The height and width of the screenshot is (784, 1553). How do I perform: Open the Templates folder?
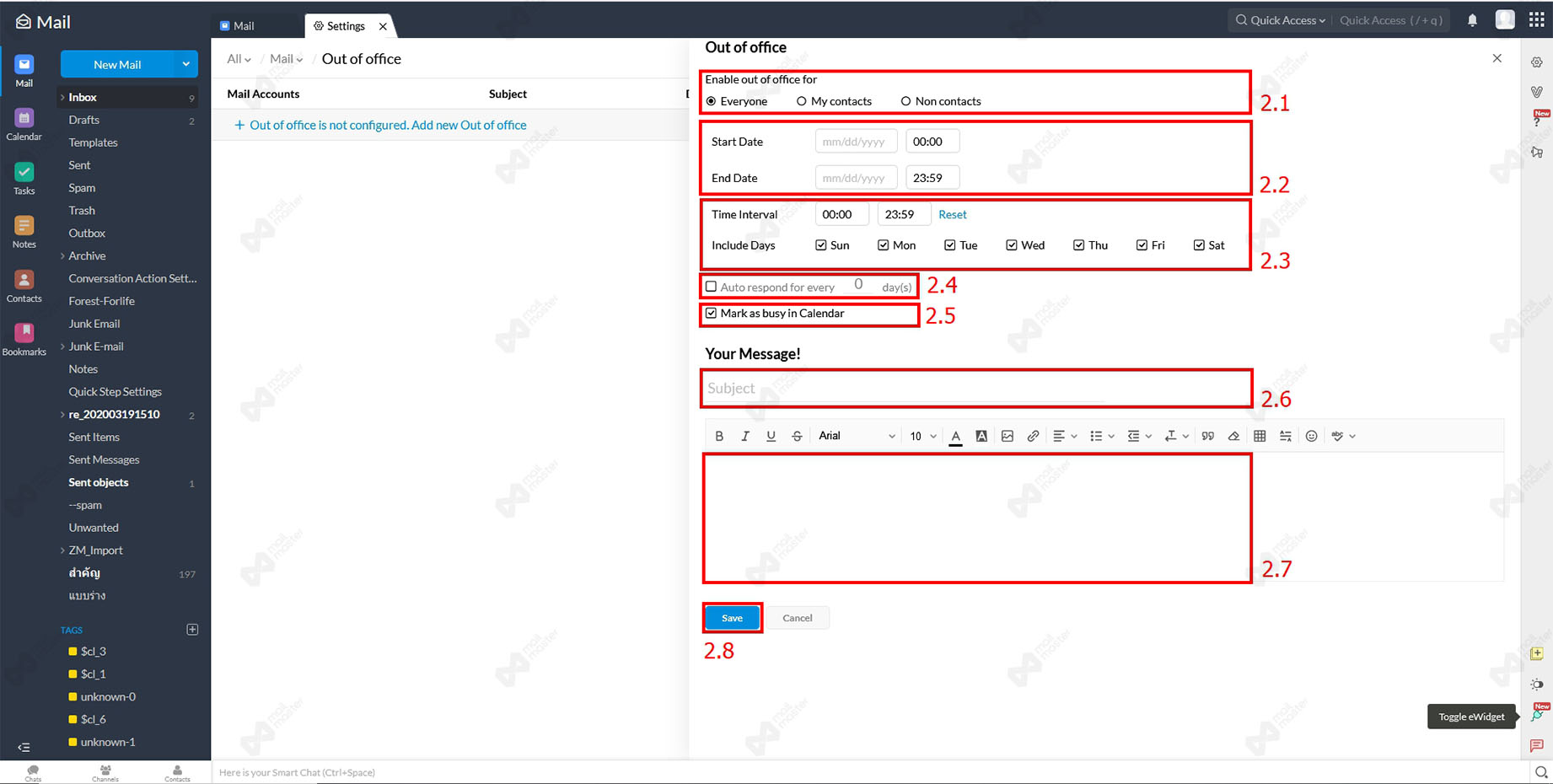pos(93,142)
